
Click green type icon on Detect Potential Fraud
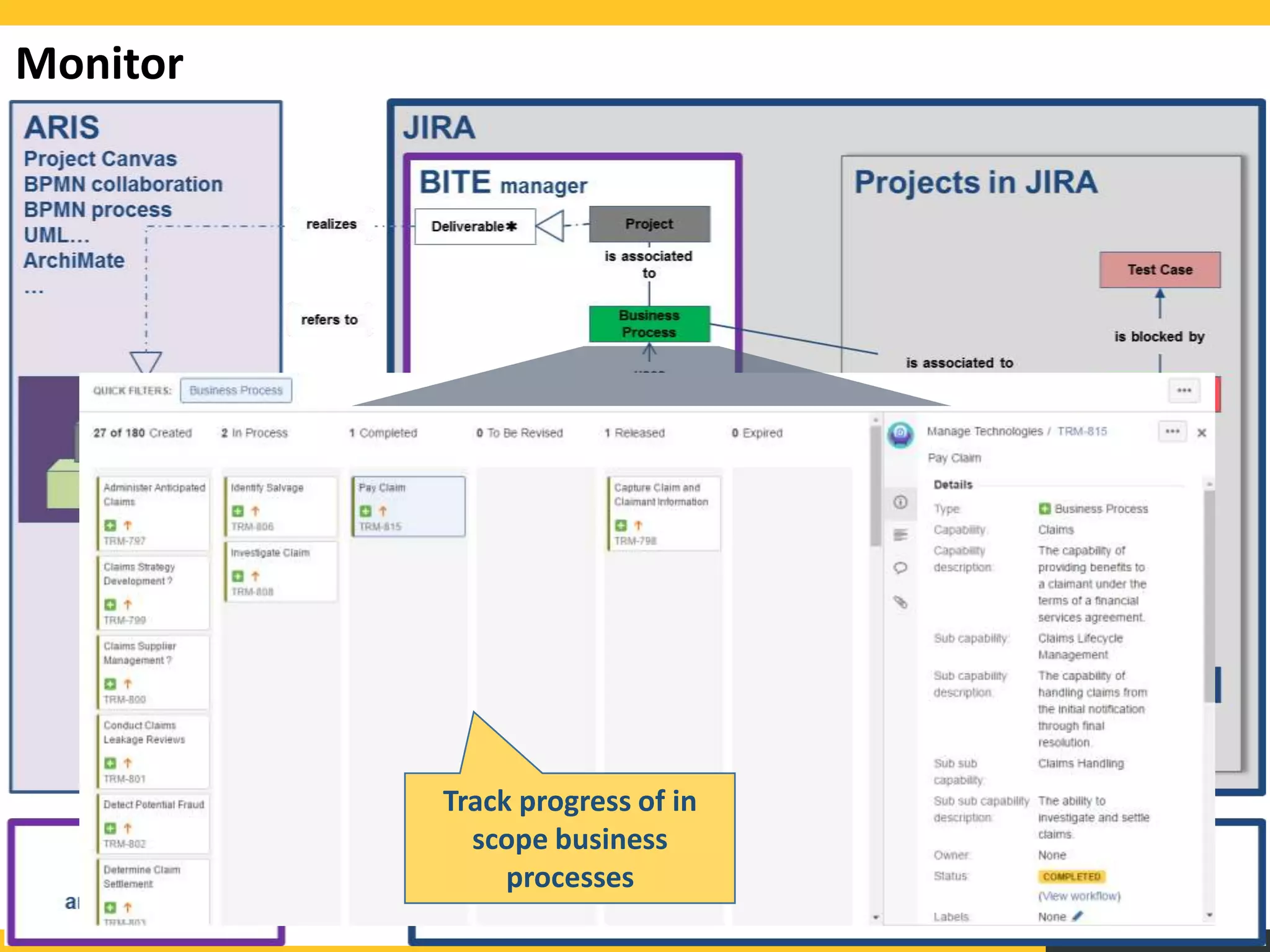click(110, 828)
